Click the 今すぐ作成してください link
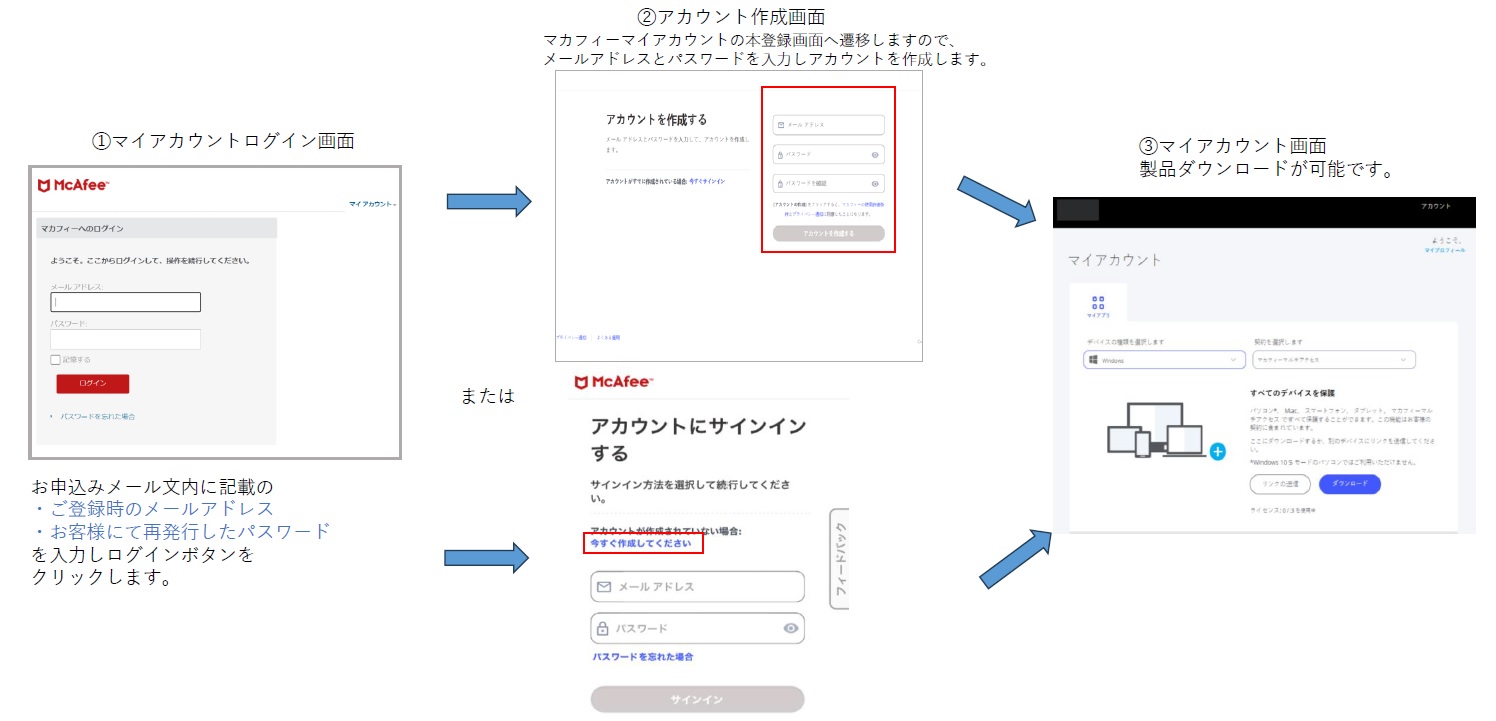The width and height of the screenshot is (1496, 721). (x=641, y=543)
